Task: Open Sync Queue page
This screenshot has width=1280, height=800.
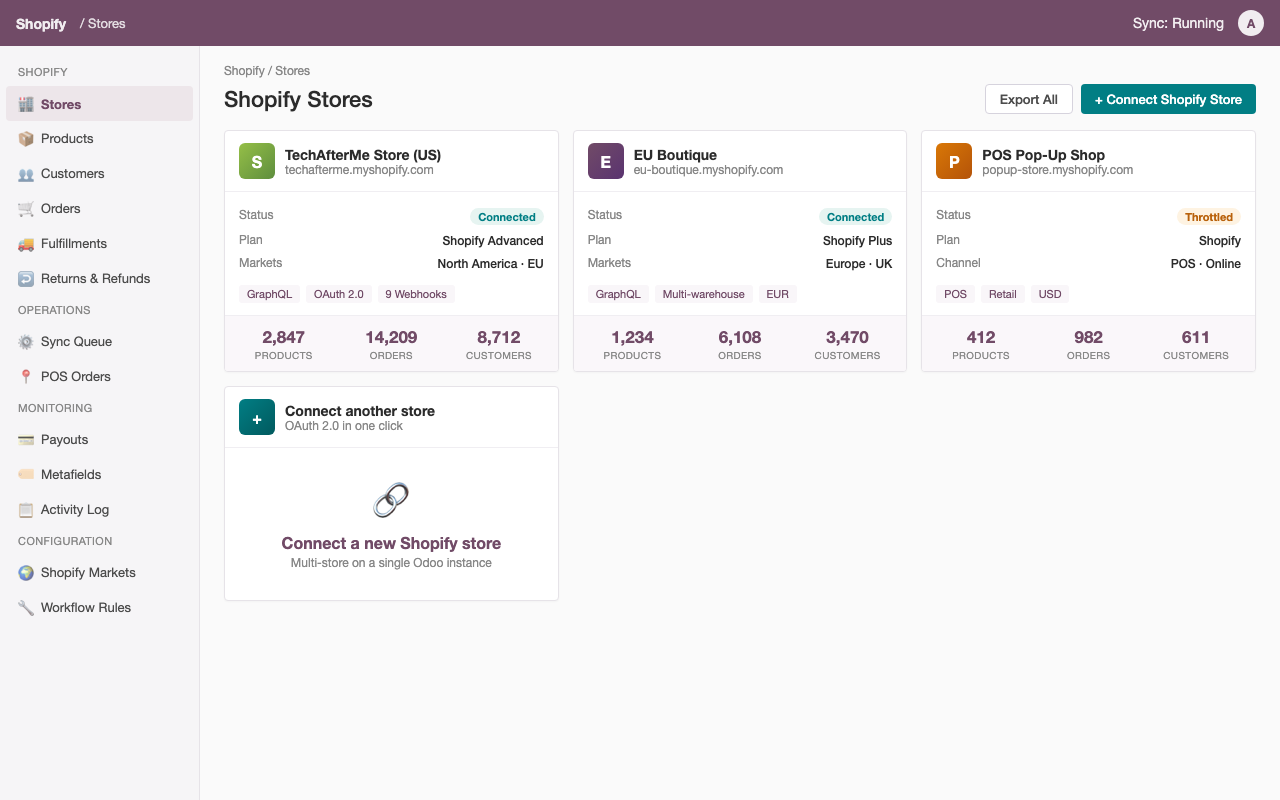Action: pos(99,342)
